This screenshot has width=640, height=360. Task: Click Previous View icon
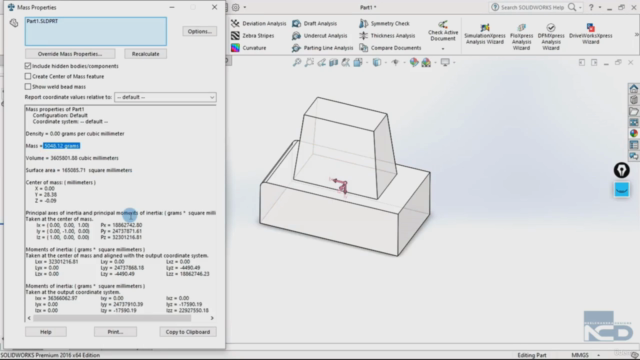322,62
